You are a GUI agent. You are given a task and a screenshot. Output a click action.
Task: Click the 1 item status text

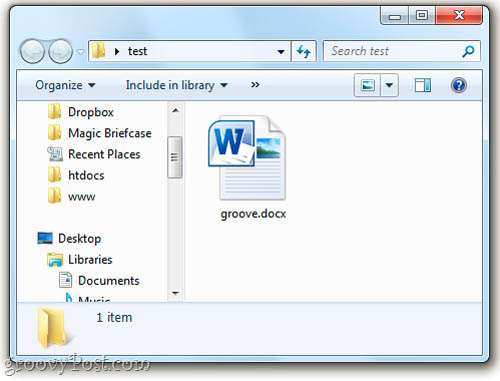[114, 317]
